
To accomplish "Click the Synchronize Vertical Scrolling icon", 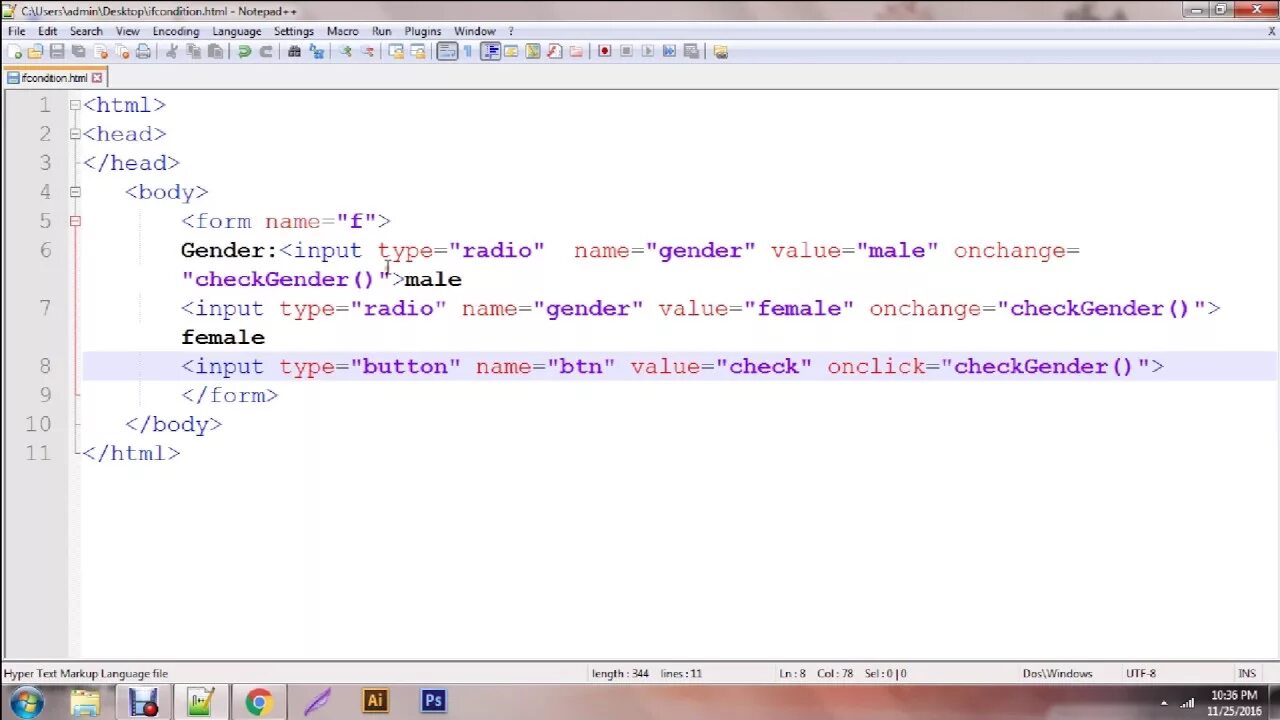I will (x=396, y=52).
